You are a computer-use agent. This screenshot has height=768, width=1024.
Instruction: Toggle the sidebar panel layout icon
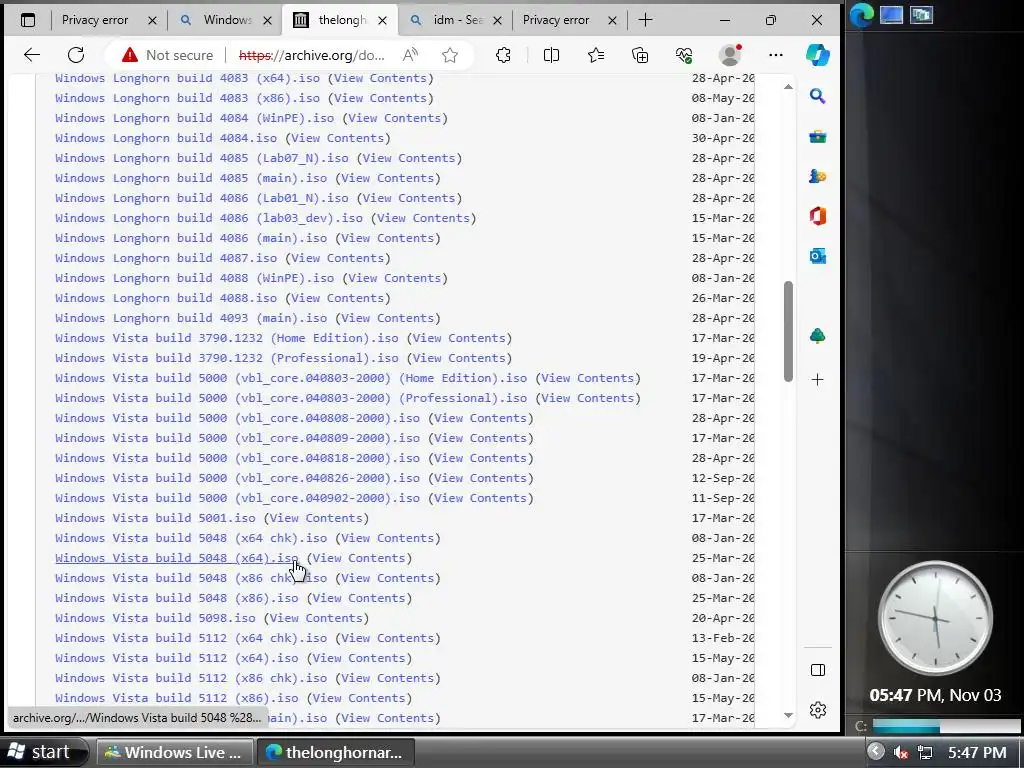tap(818, 670)
